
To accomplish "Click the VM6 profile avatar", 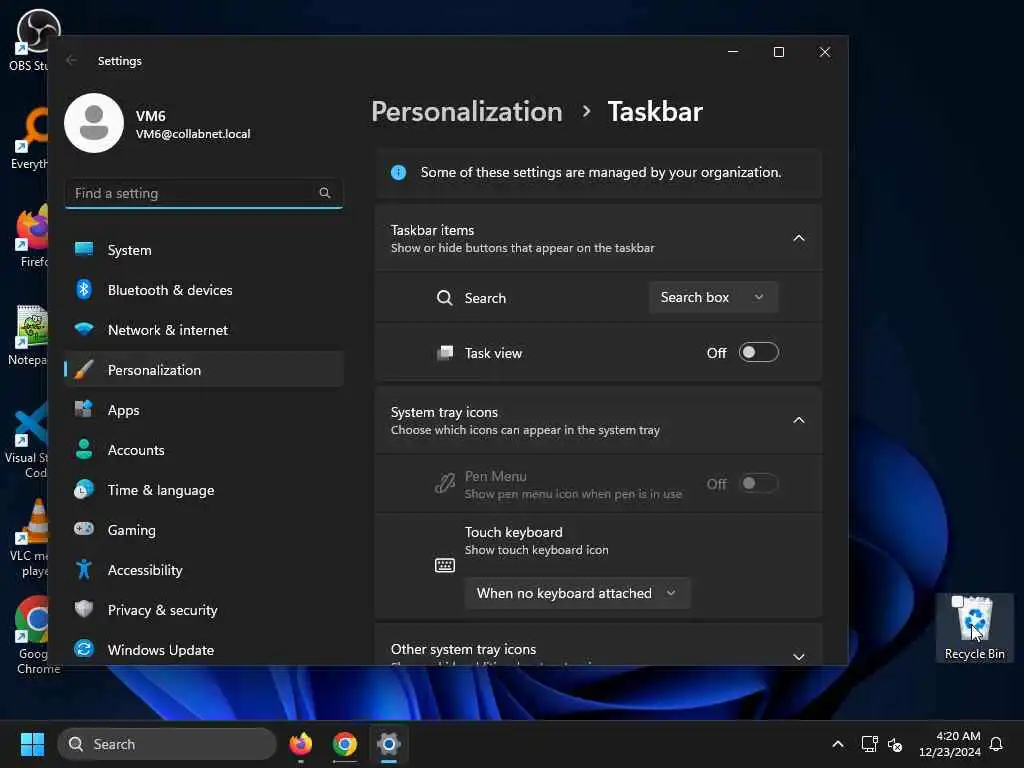I will point(94,123).
